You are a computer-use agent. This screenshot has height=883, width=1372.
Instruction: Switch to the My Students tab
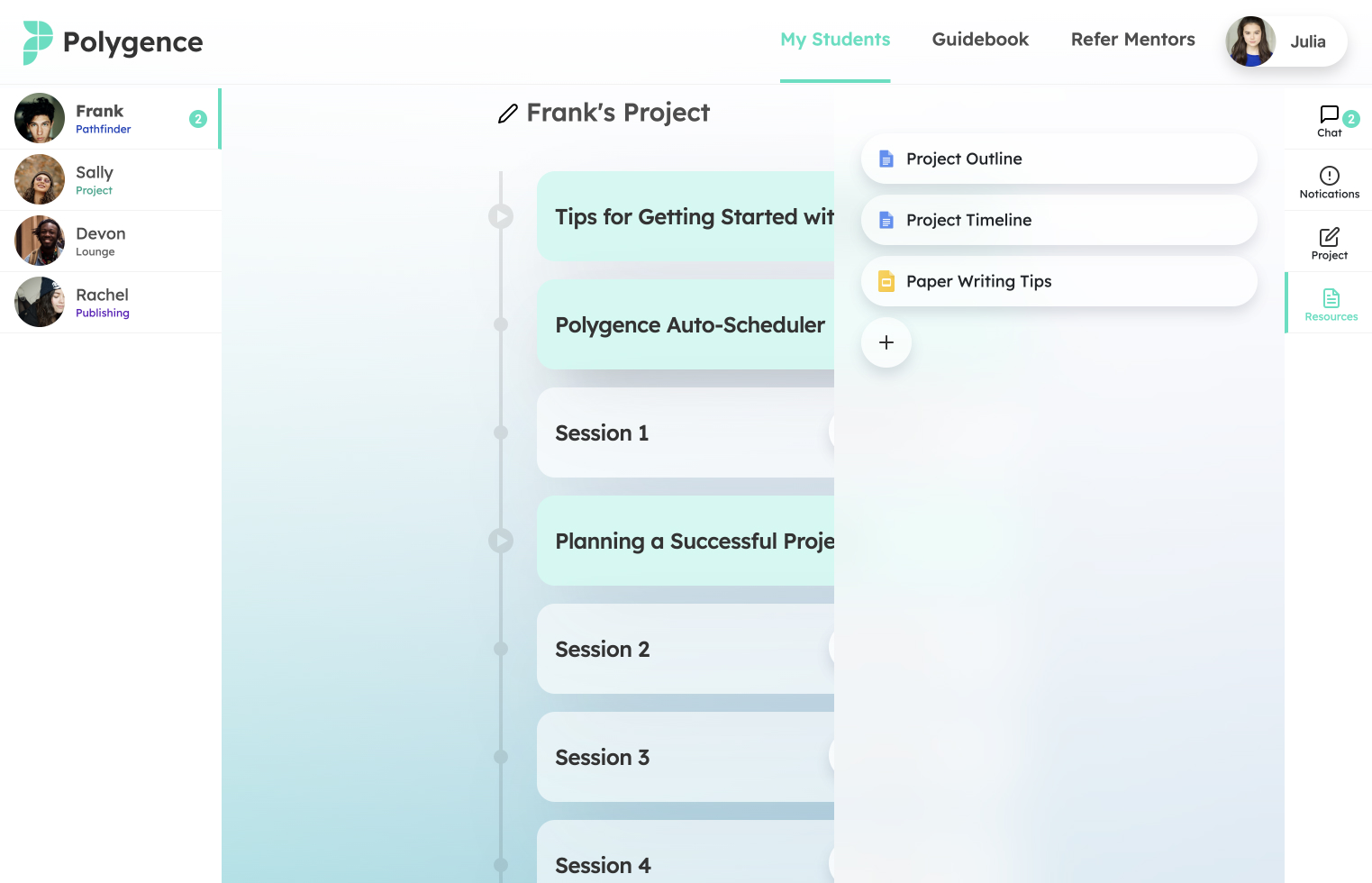coord(835,40)
